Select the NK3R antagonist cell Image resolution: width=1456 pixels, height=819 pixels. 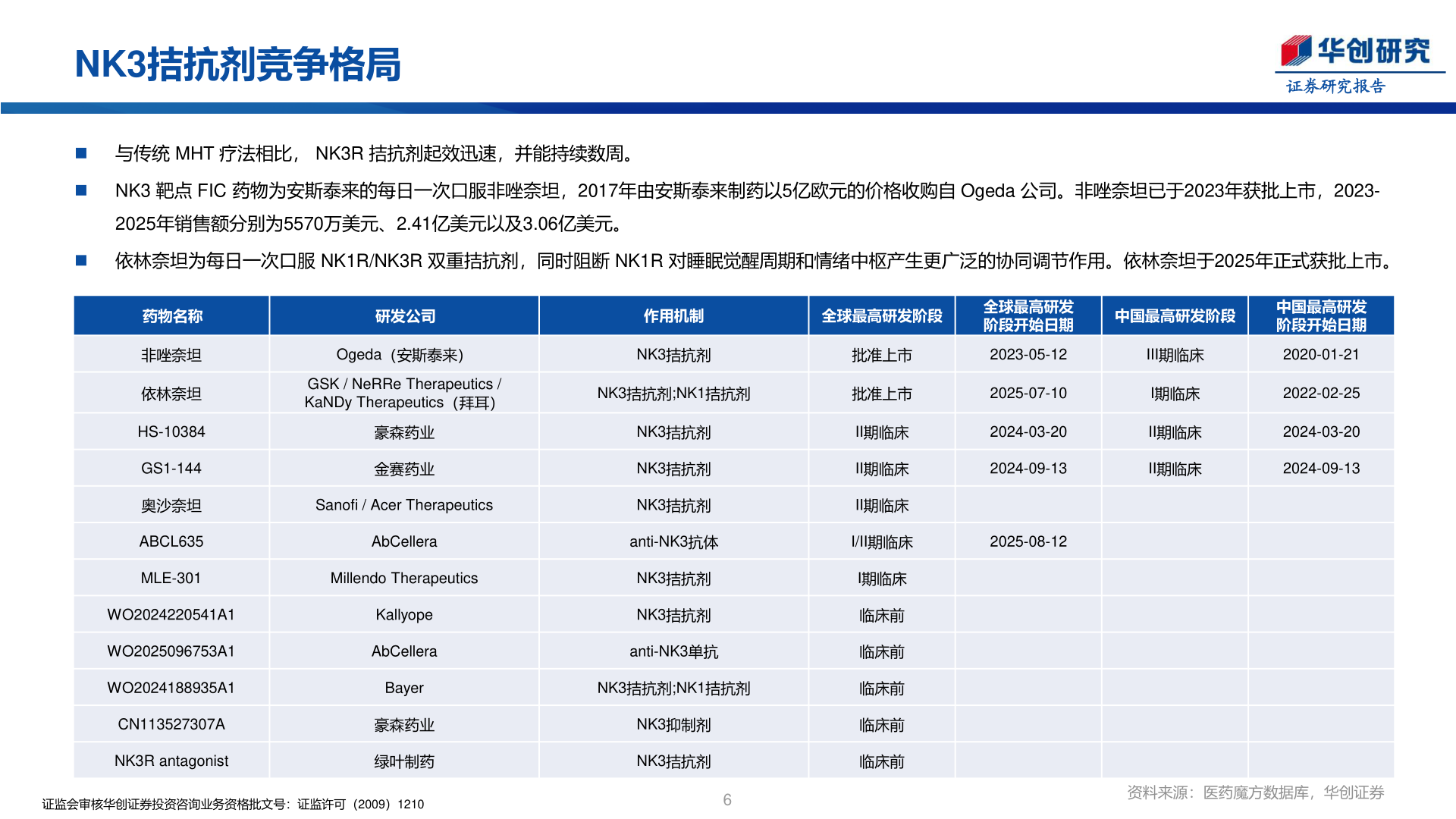click(x=171, y=761)
